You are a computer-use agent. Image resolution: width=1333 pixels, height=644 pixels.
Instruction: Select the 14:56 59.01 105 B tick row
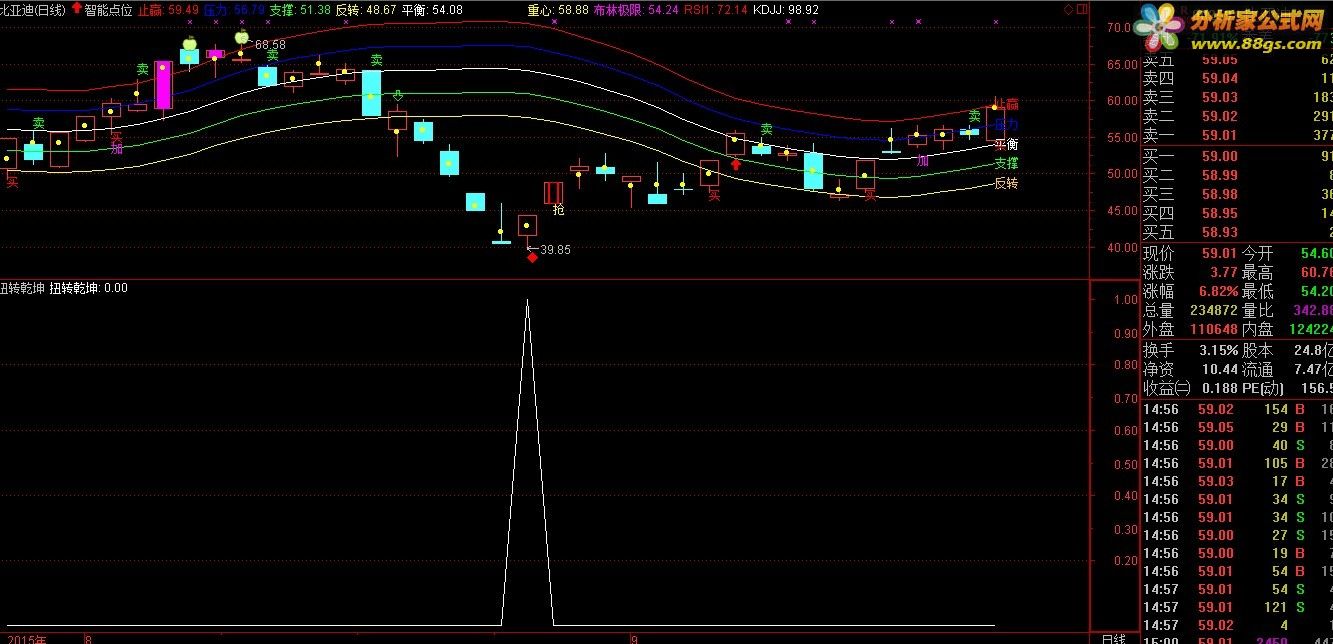click(x=1237, y=463)
